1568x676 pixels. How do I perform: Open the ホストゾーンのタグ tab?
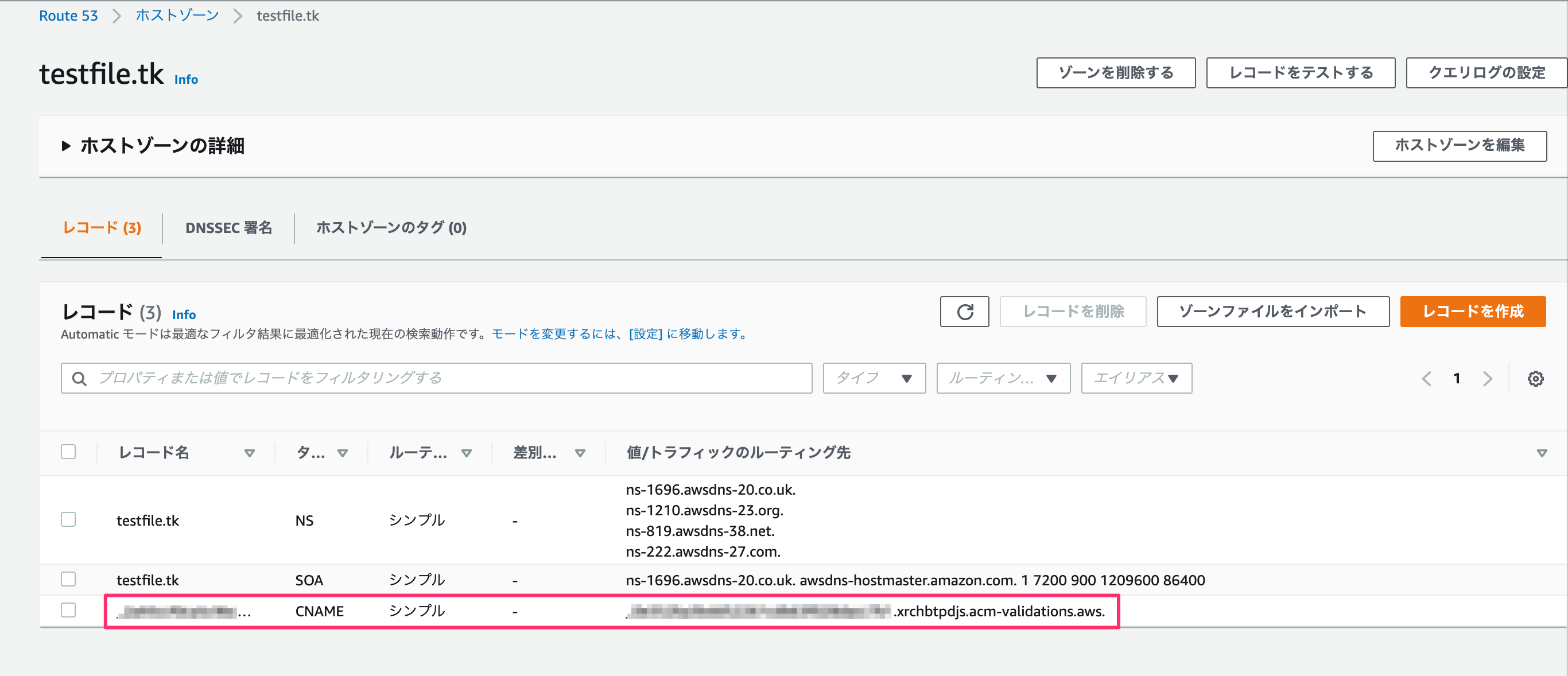[x=390, y=228]
